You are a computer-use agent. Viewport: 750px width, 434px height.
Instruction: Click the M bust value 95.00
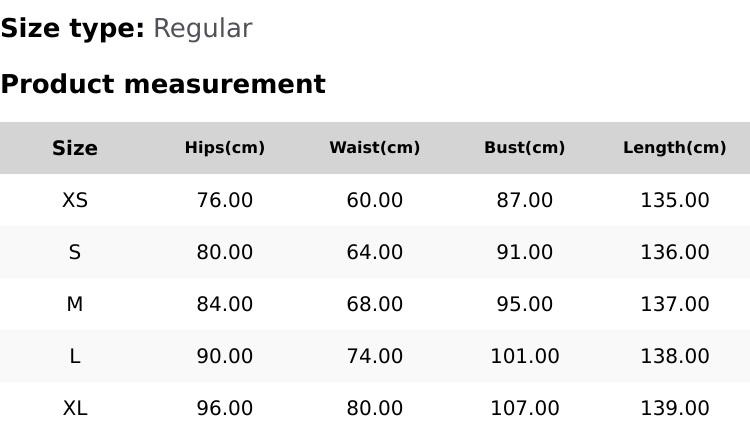click(525, 304)
